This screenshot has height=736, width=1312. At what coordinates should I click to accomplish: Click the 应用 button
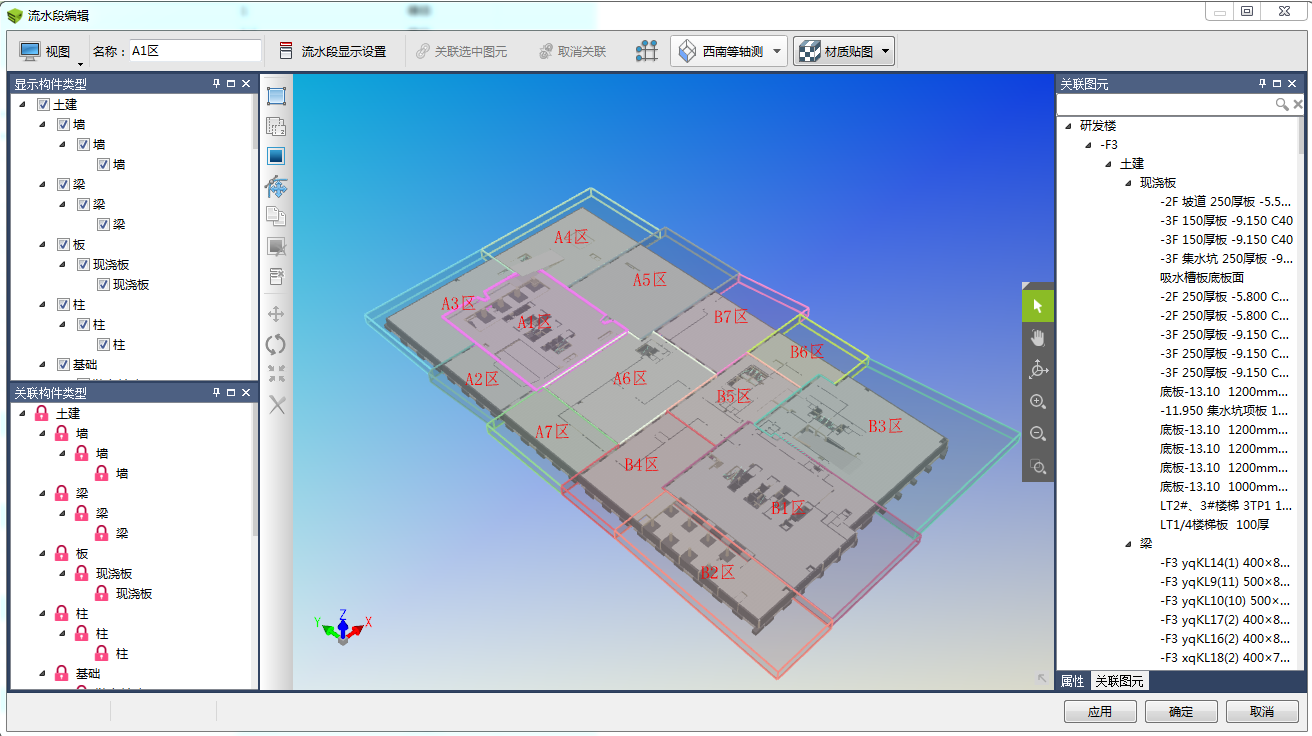(1100, 712)
